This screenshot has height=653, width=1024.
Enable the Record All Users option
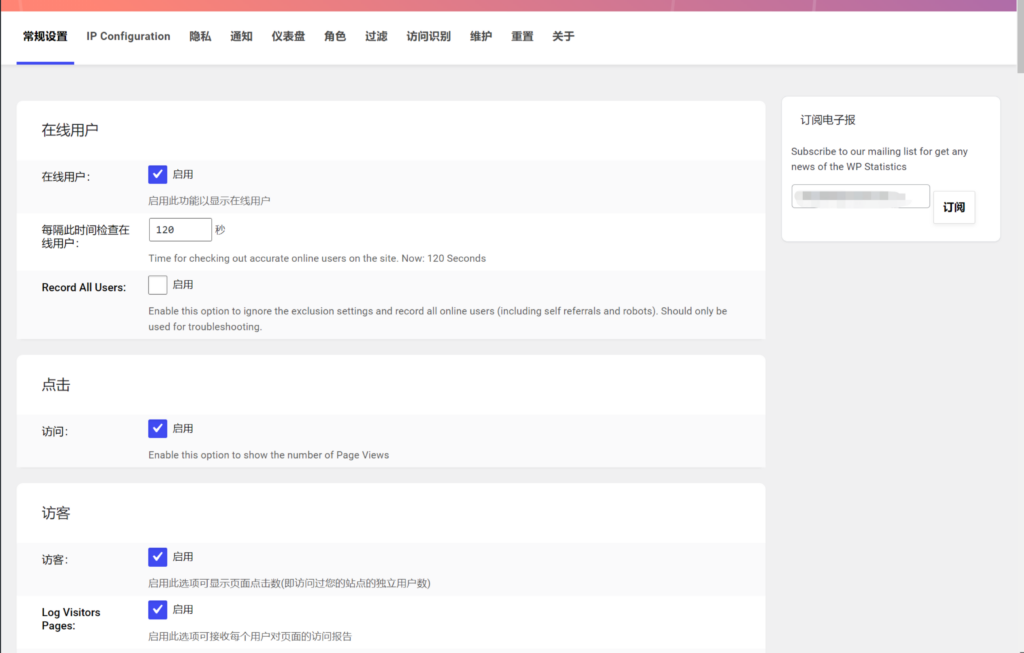click(x=157, y=284)
